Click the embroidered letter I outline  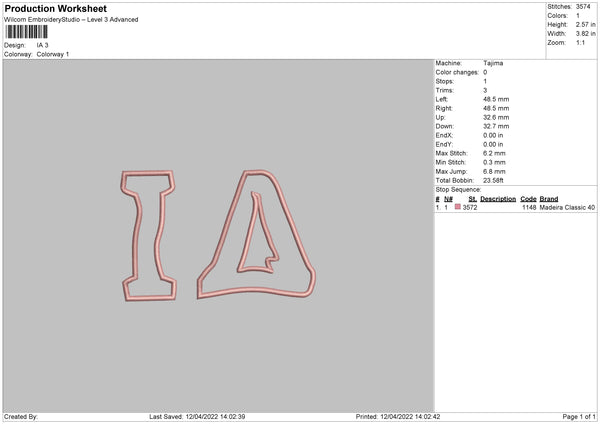(x=148, y=235)
